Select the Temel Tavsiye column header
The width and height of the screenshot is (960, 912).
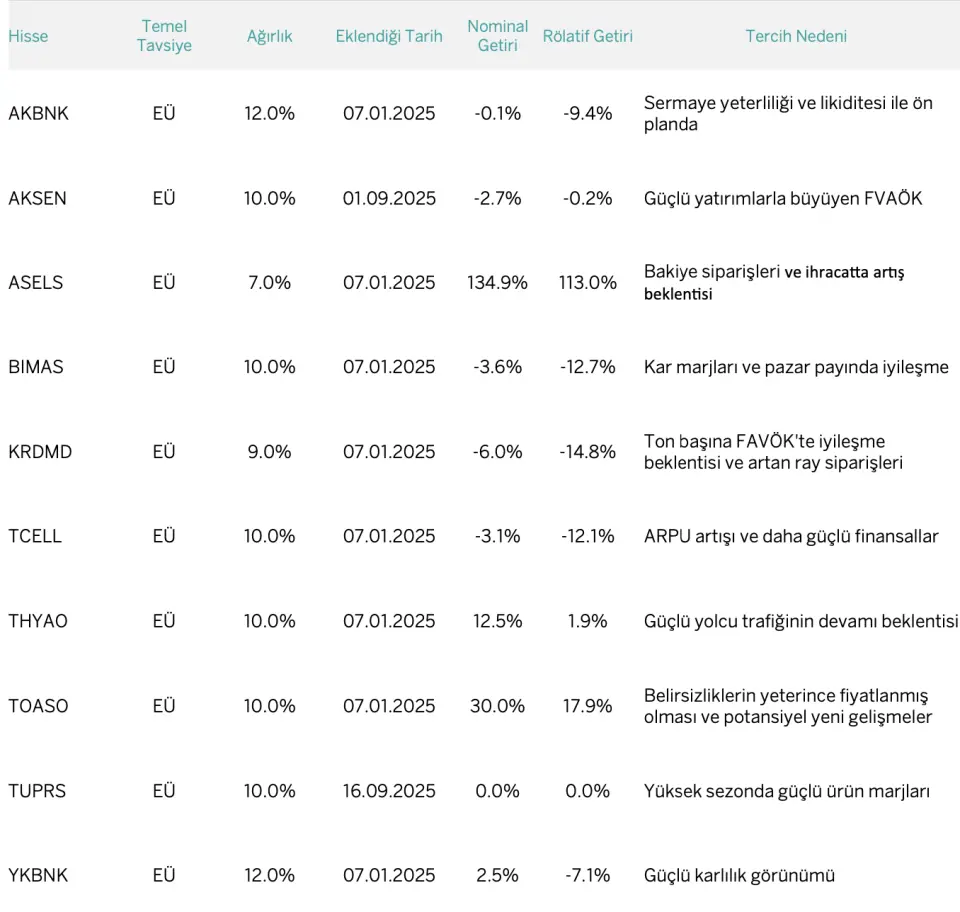coord(164,36)
